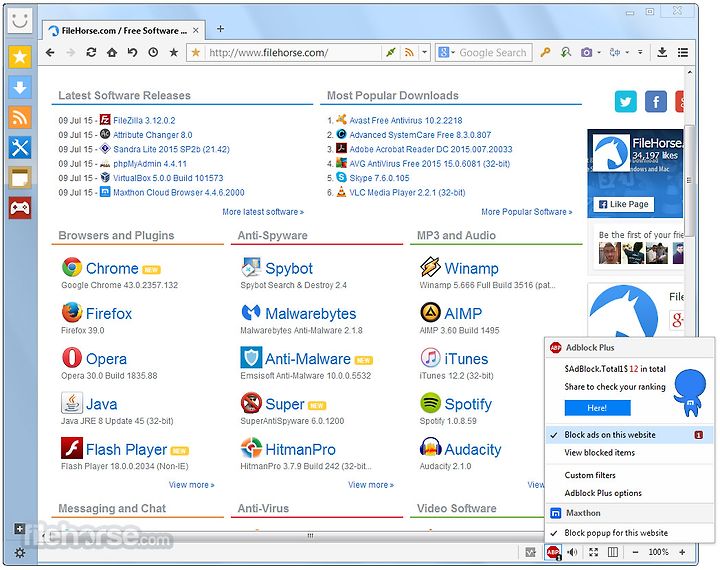This screenshot has height=570, width=720.
Task: Expand the camera screenshot dropdown arrow
Action: [599, 52]
